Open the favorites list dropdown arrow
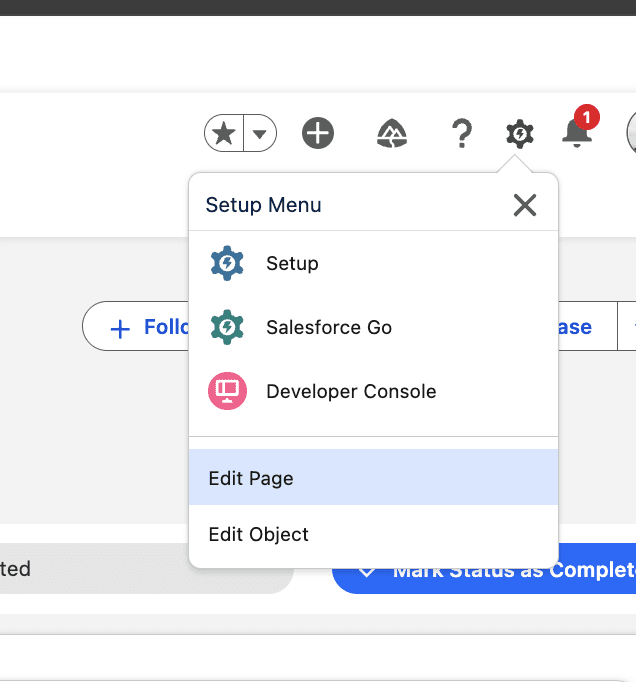Viewport: 636px width, 682px height. pyautogui.click(x=260, y=133)
